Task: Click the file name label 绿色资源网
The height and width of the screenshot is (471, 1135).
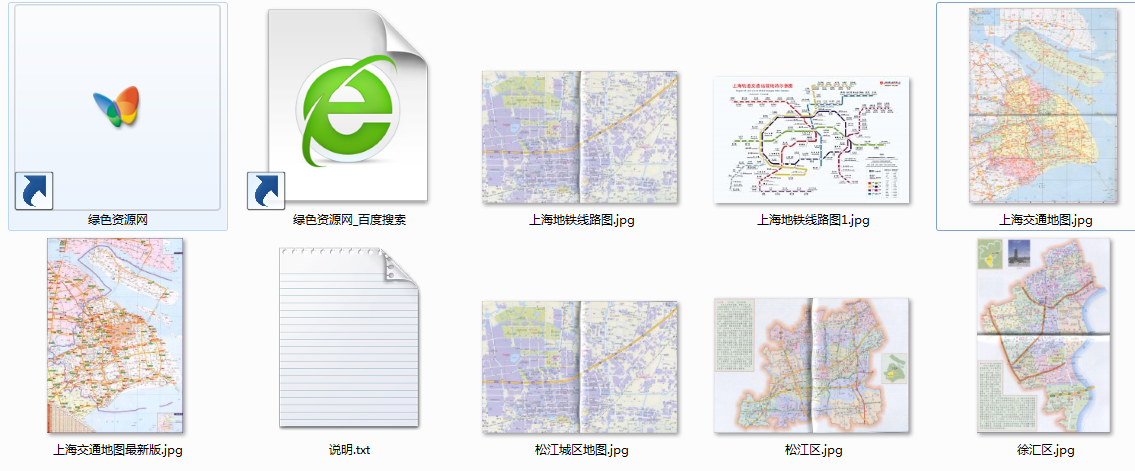Action: pyautogui.click(x=117, y=219)
